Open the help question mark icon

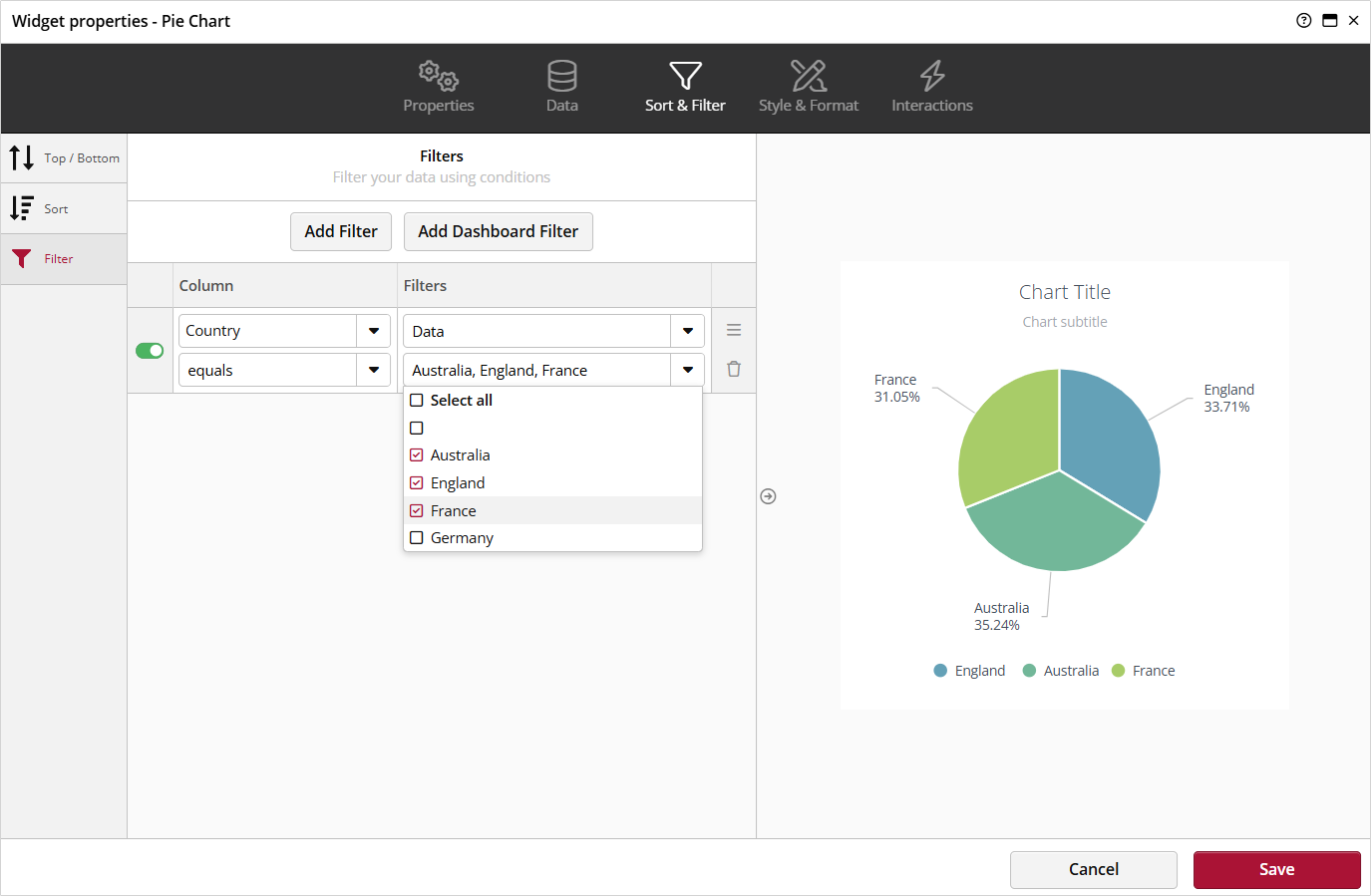1303,20
